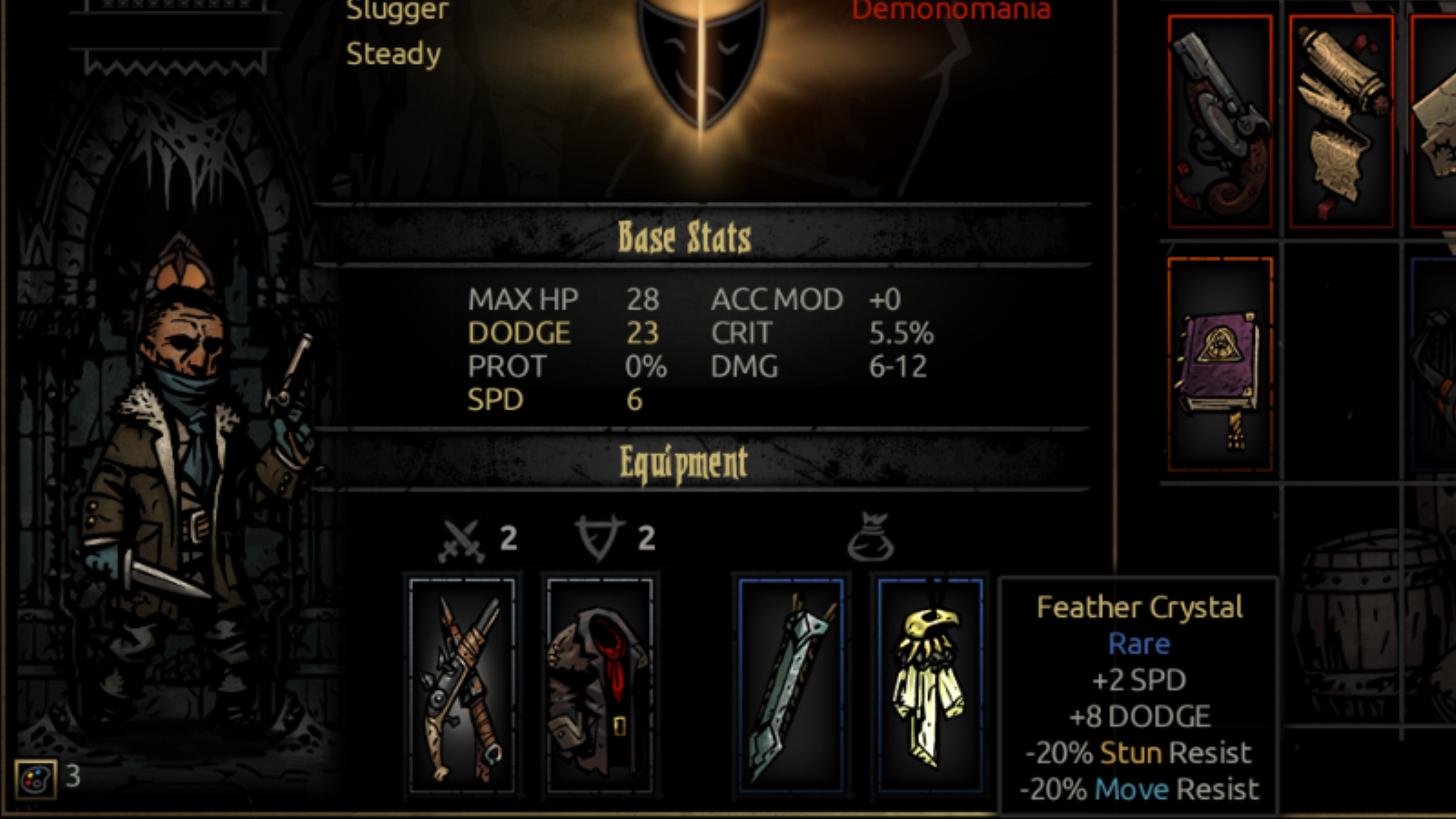
Task: Pick the flintlock pistol inventory item
Action: click(x=1220, y=121)
